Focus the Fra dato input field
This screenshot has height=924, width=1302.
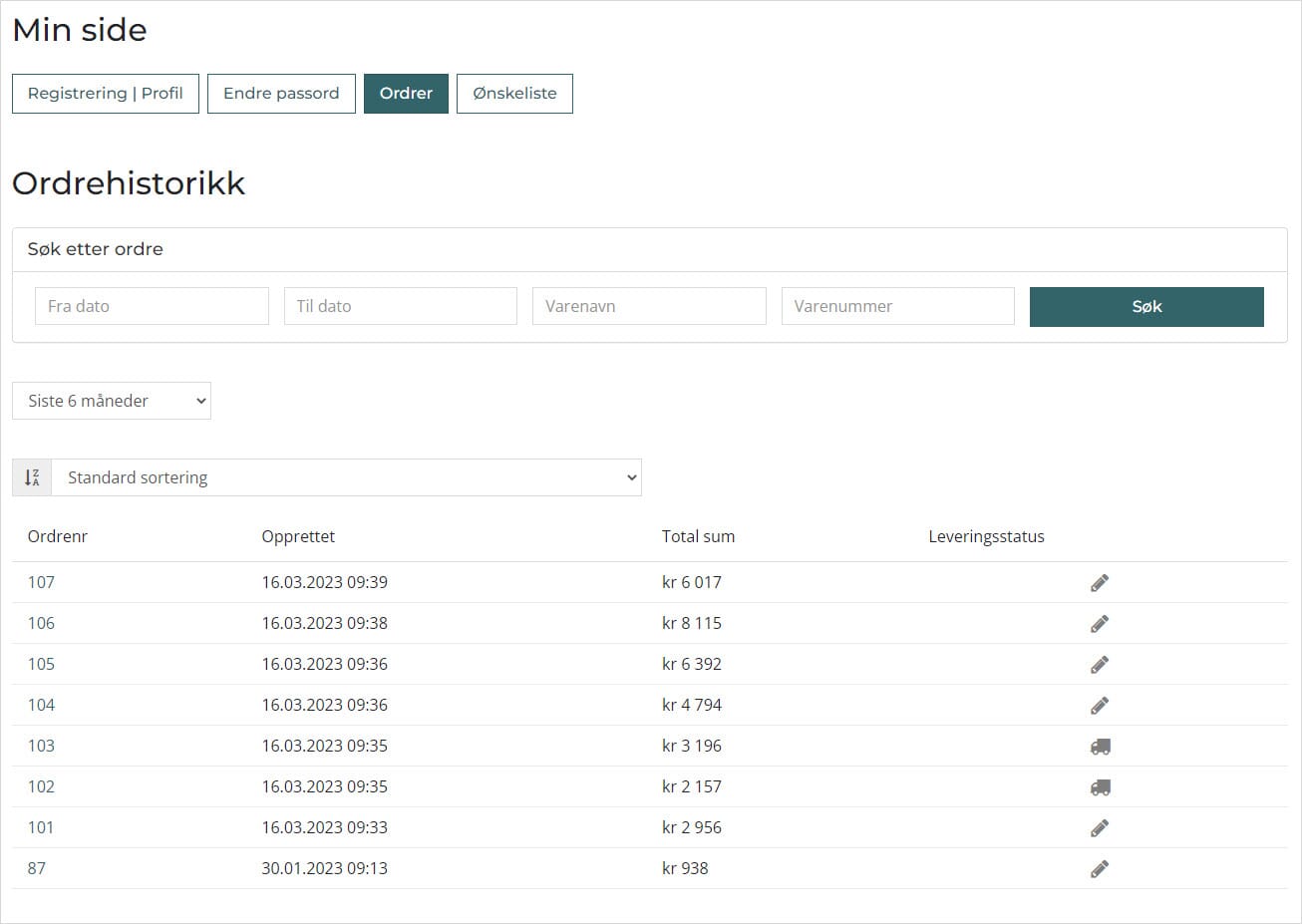coord(152,306)
